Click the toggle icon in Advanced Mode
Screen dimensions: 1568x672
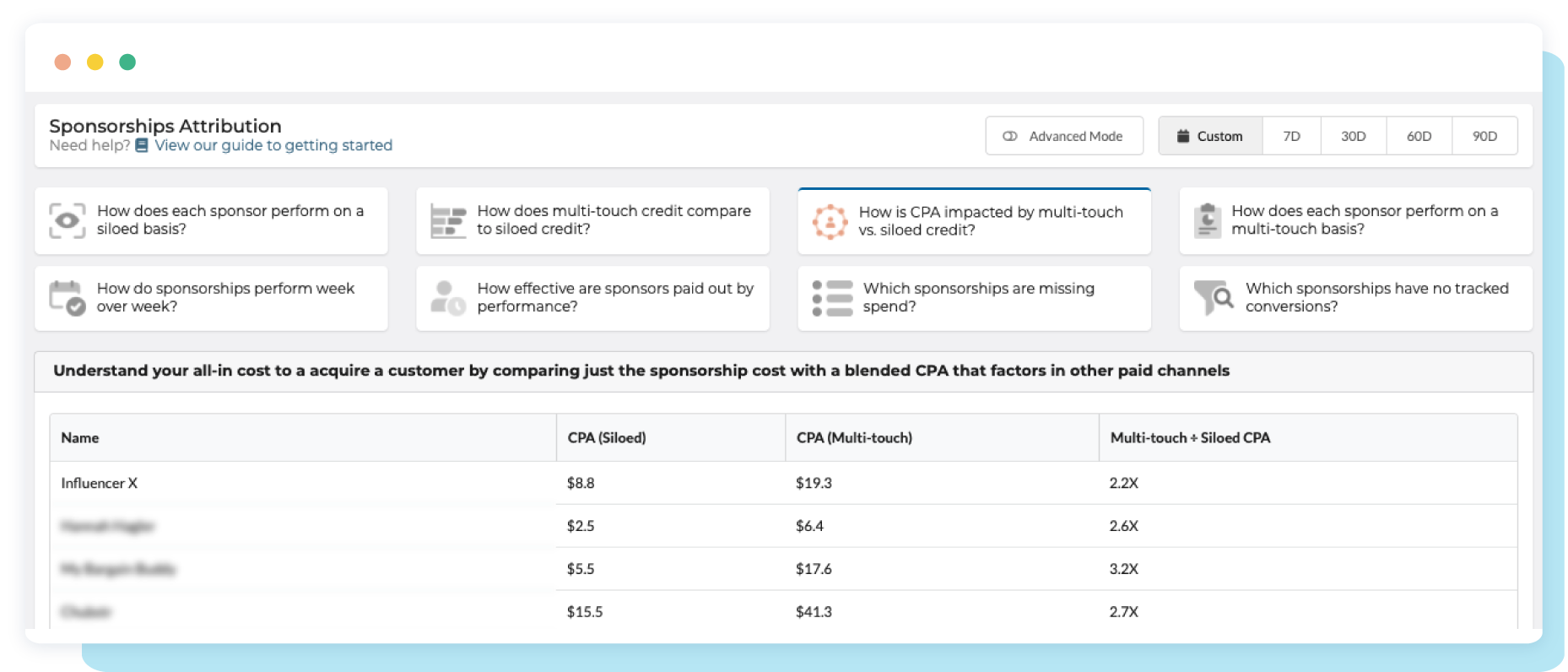coord(1009,136)
